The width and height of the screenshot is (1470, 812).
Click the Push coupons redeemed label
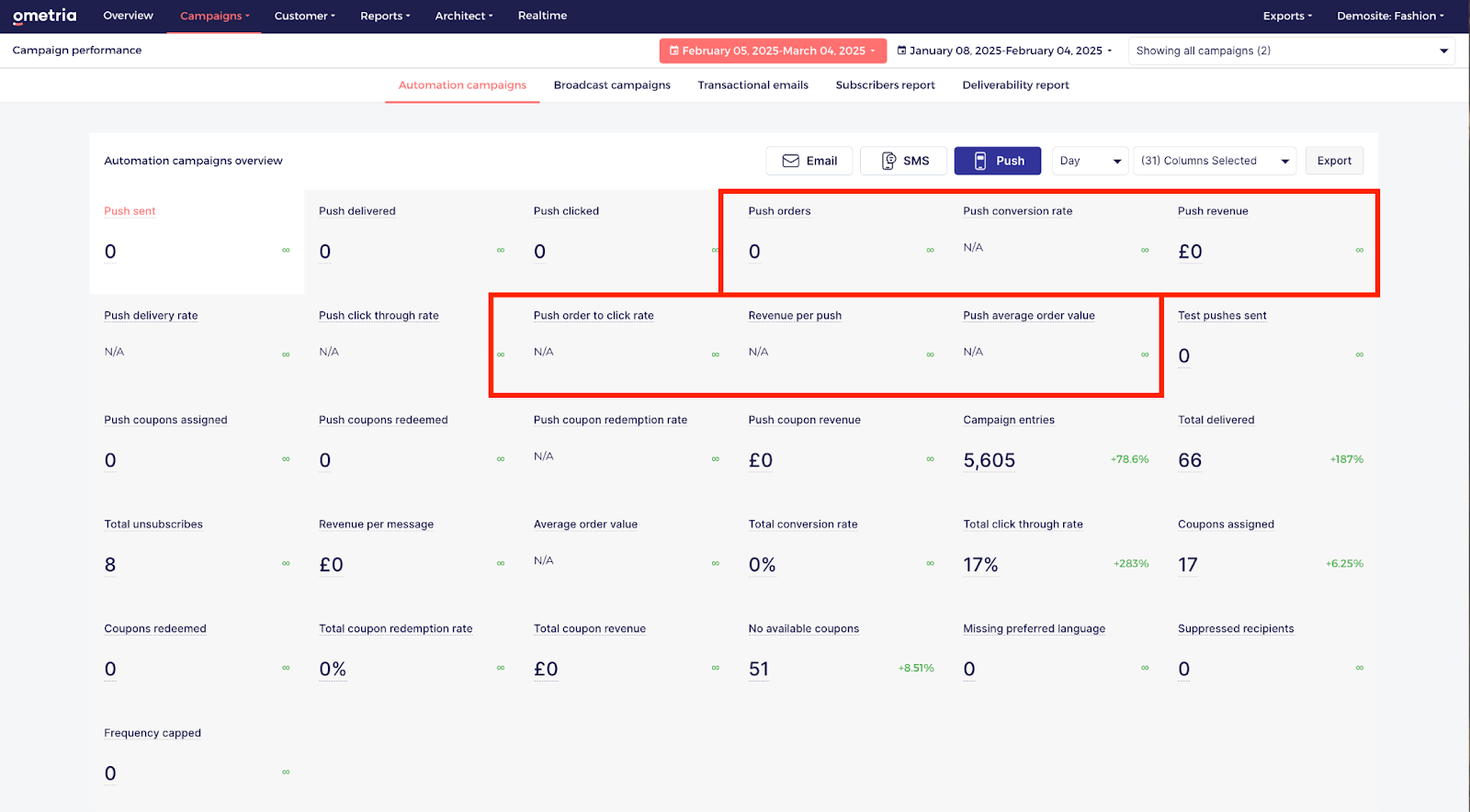tap(383, 420)
